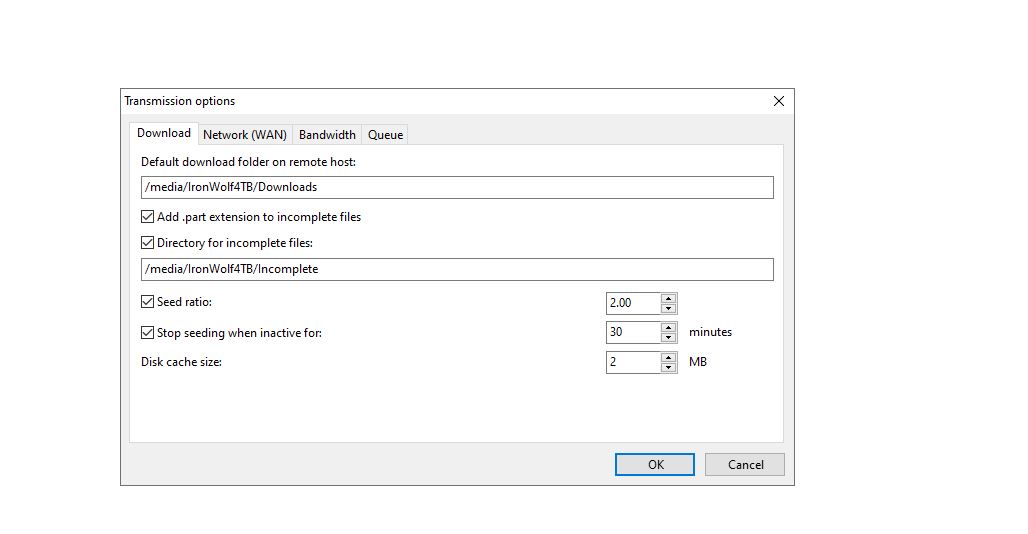Switch to the Download tab

coord(164,133)
